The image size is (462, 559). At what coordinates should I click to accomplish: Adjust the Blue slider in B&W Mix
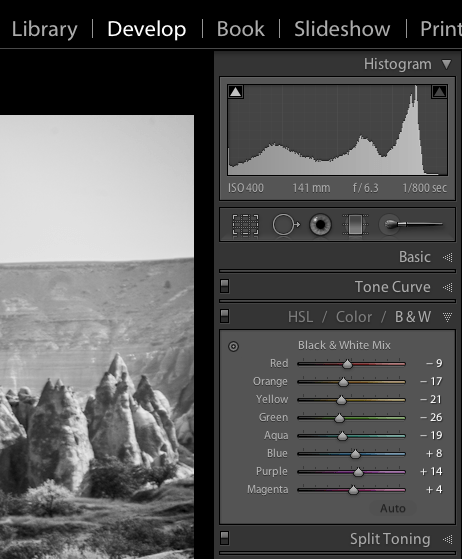click(x=355, y=454)
